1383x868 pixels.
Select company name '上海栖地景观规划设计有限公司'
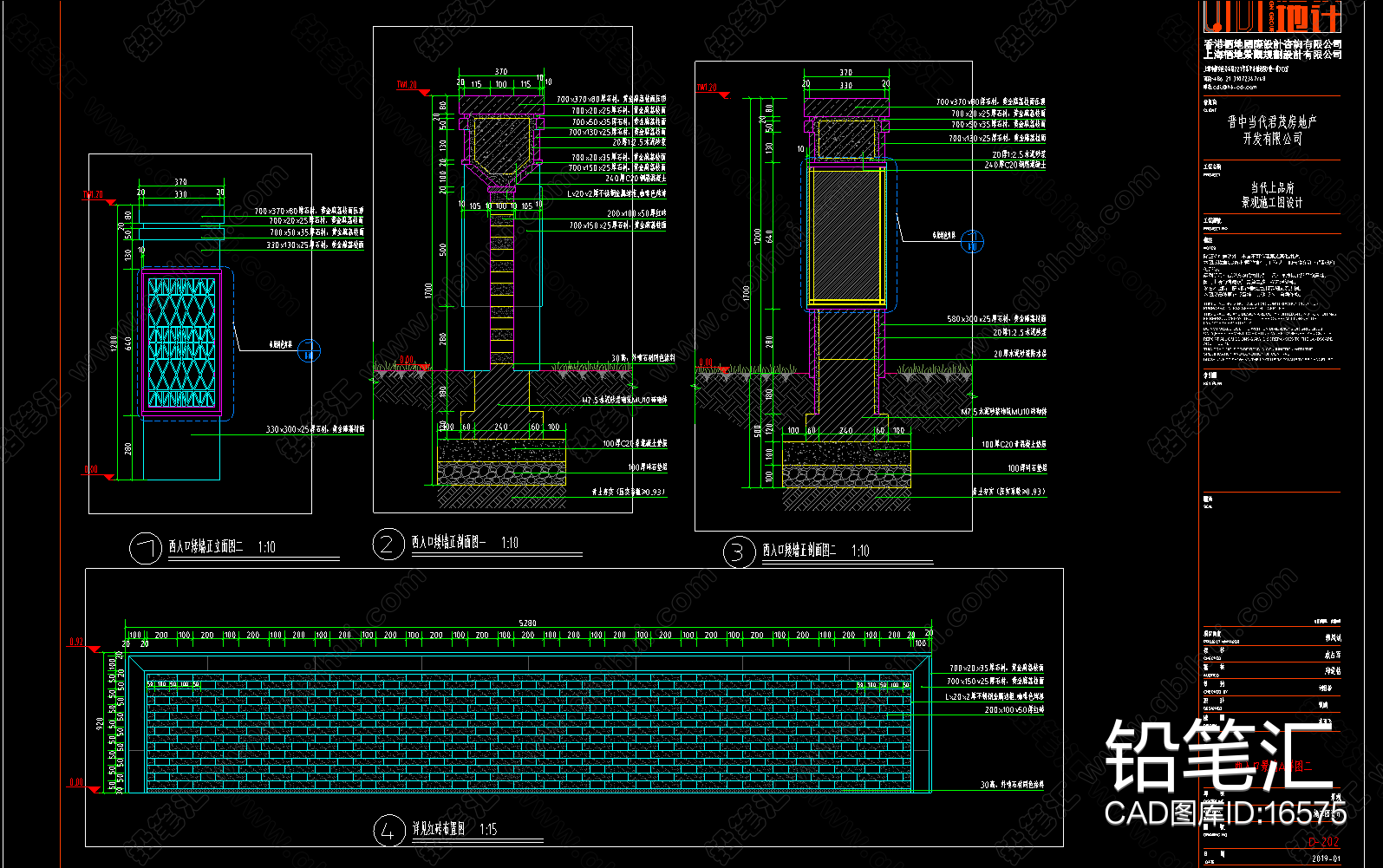[x=1272, y=54]
